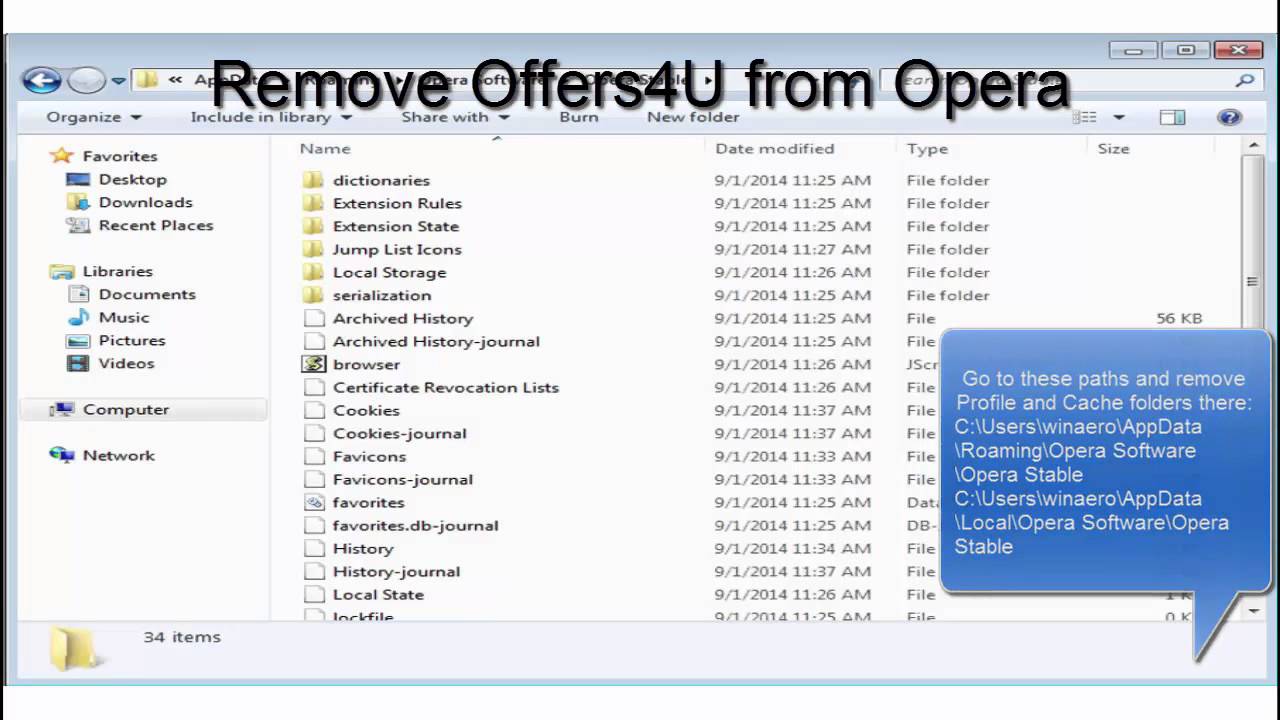Viewport: 1280px width, 720px height.
Task: Click the search magnifier icon
Action: coord(1245,81)
